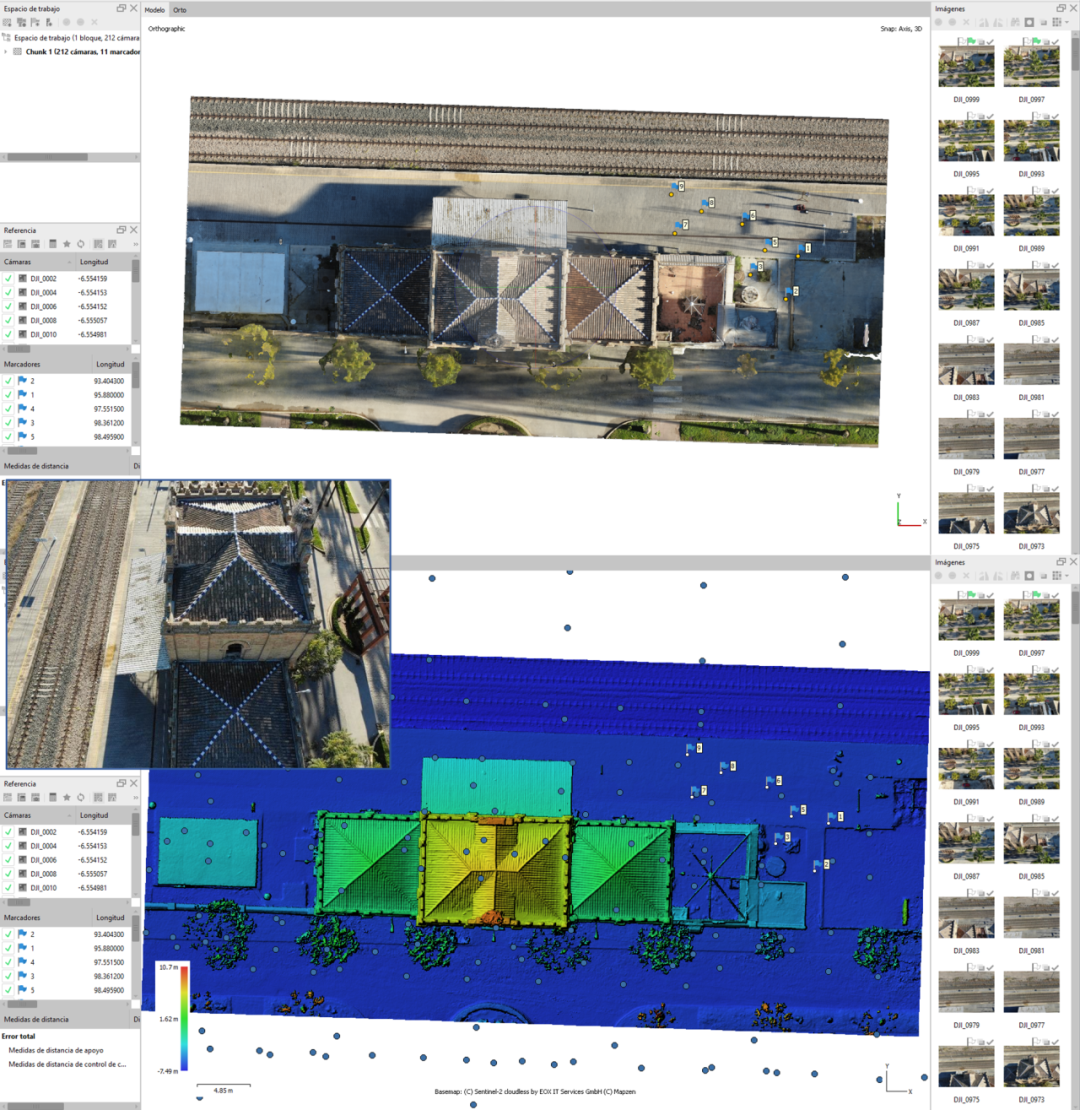Screen dimensions: 1080x1110
Task: Select the DJI_0999 thumbnail in the upper Imágenes panel
Action: [x=966, y=65]
